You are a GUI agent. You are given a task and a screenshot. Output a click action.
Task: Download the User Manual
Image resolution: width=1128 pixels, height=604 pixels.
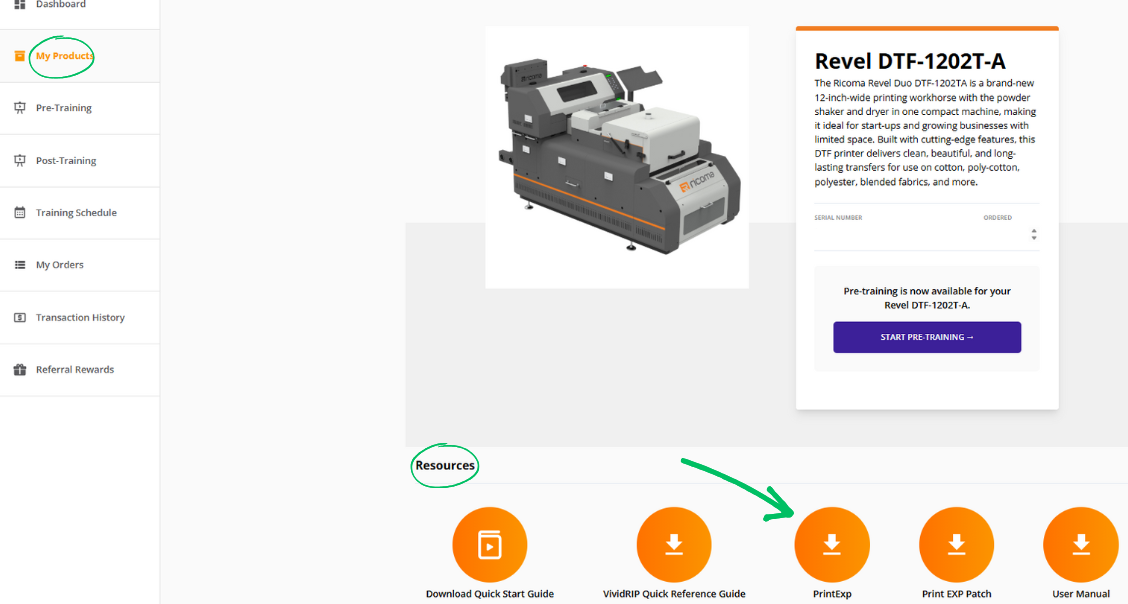1081,545
